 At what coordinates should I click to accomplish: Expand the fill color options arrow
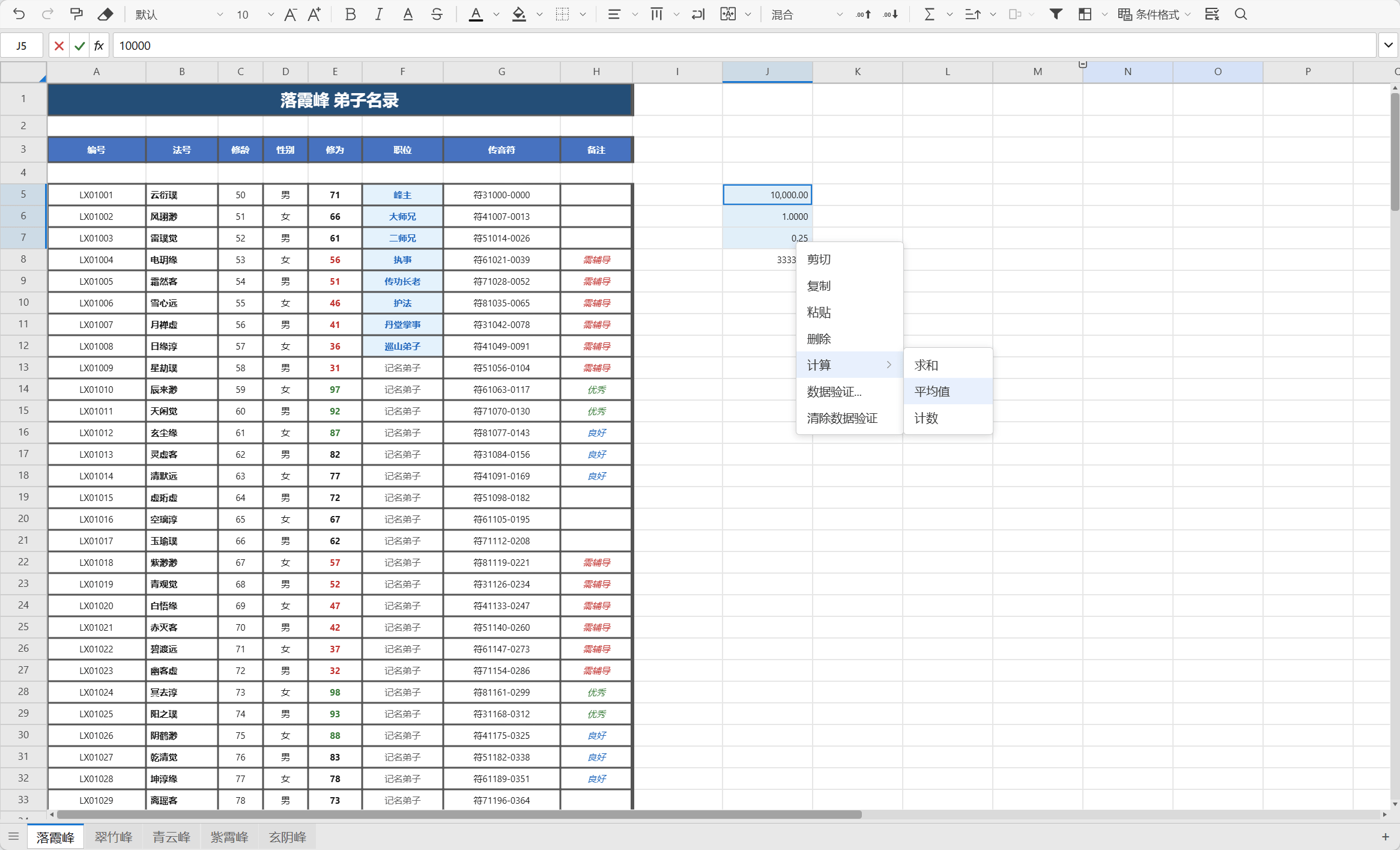tap(539, 14)
